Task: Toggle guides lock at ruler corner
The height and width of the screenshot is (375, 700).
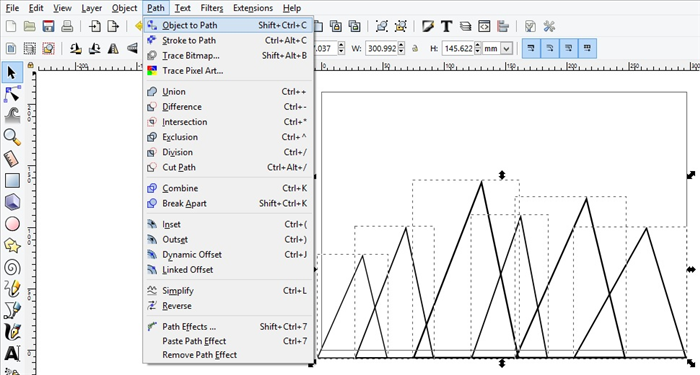Action: point(30,66)
